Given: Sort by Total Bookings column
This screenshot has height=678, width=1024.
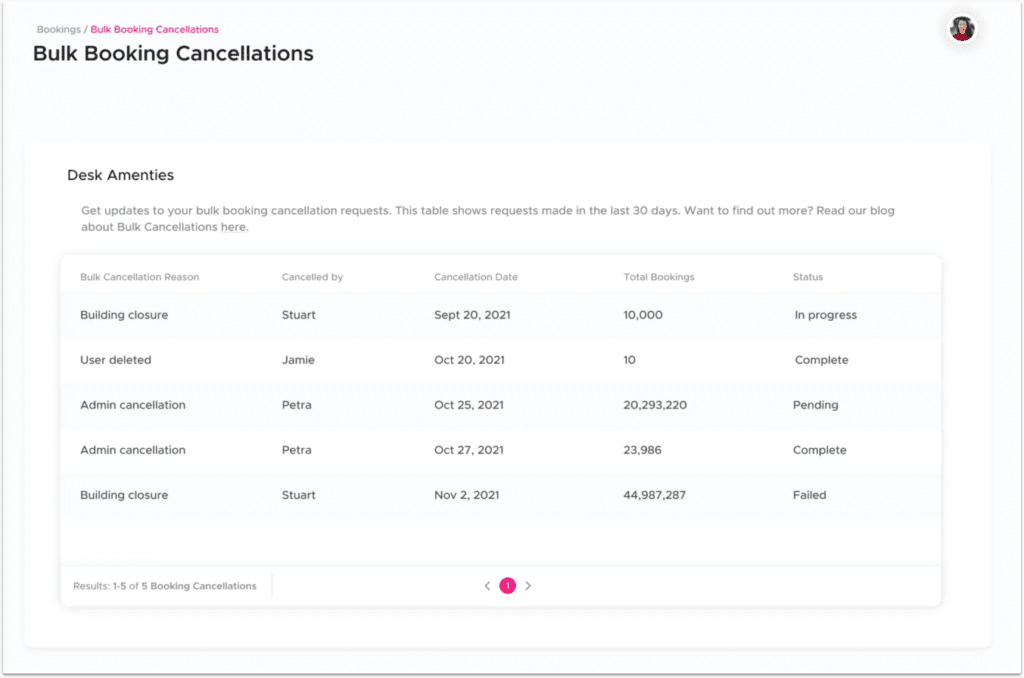Looking at the screenshot, I should tap(658, 277).
